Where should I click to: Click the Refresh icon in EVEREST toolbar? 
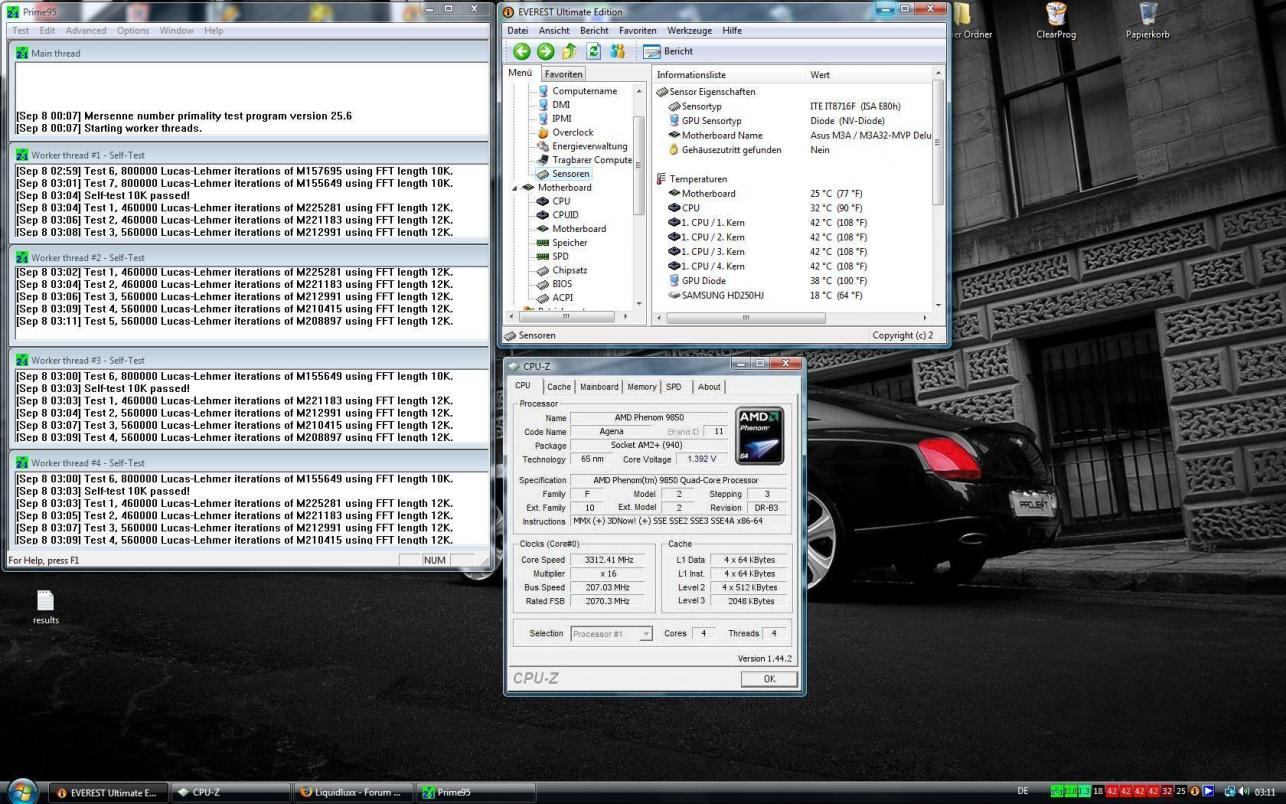point(593,51)
